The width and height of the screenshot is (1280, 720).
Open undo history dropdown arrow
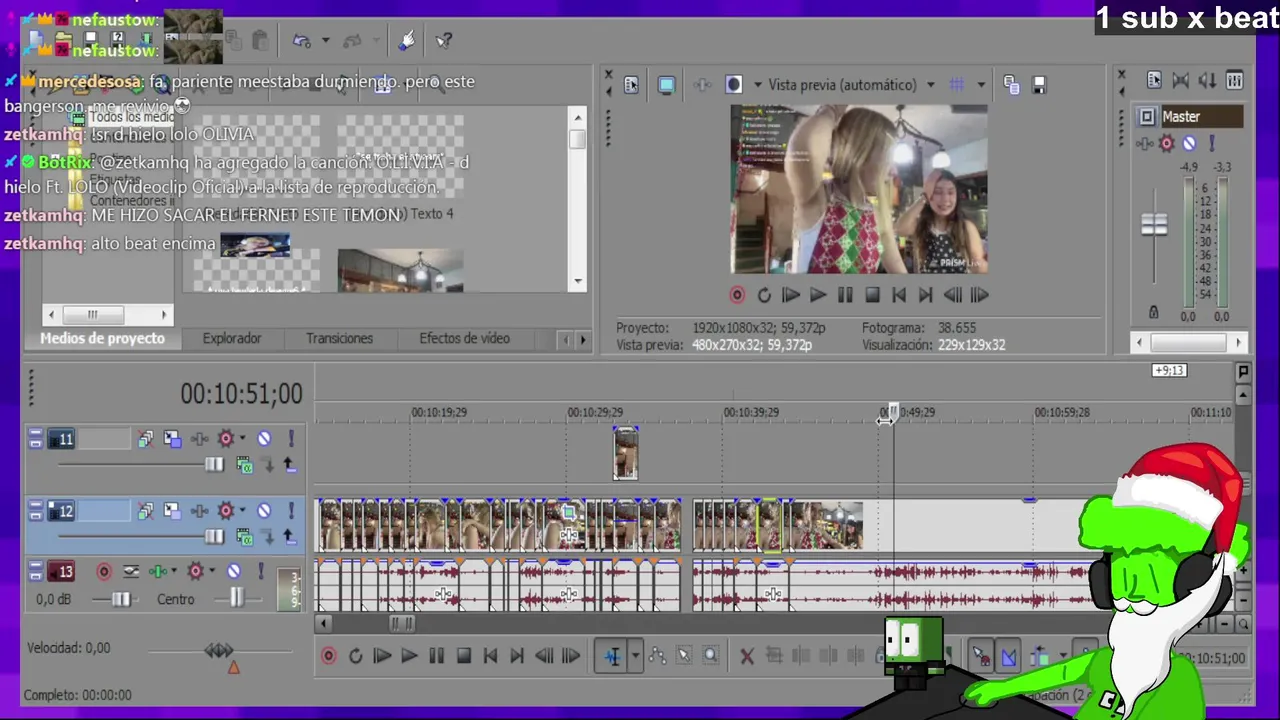pyautogui.click(x=326, y=41)
